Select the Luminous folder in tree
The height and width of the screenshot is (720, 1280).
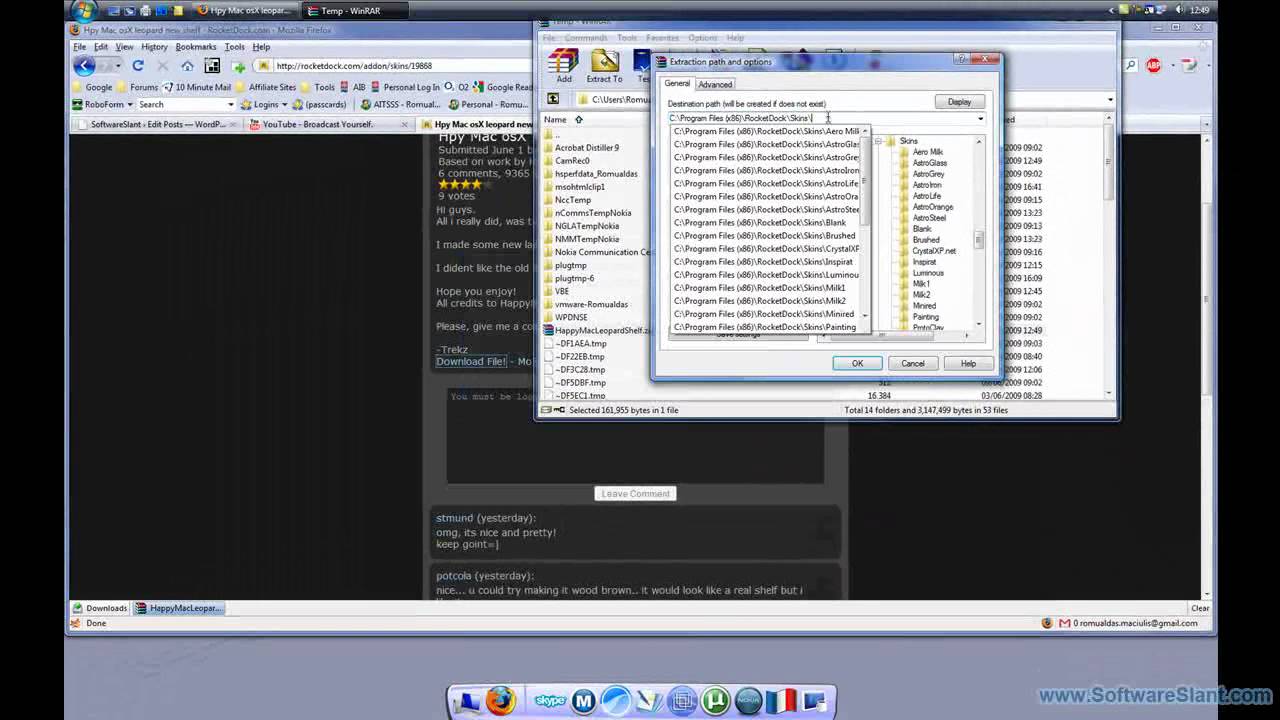point(928,273)
